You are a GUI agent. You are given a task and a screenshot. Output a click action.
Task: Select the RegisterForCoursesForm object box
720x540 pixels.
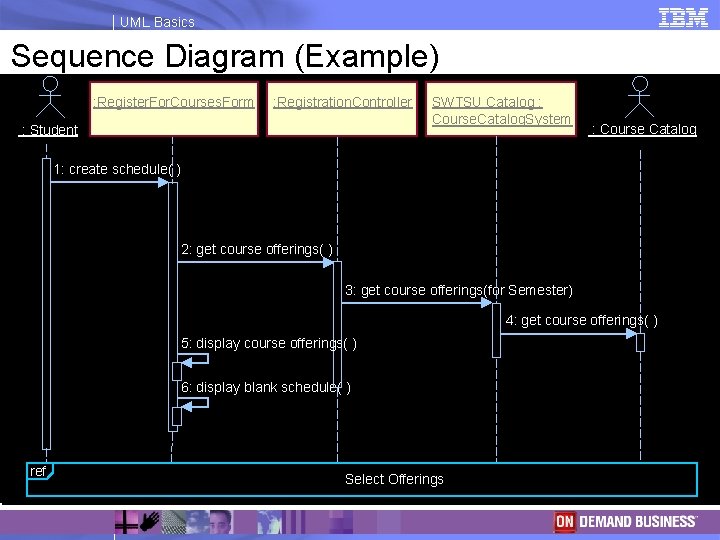pos(174,109)
